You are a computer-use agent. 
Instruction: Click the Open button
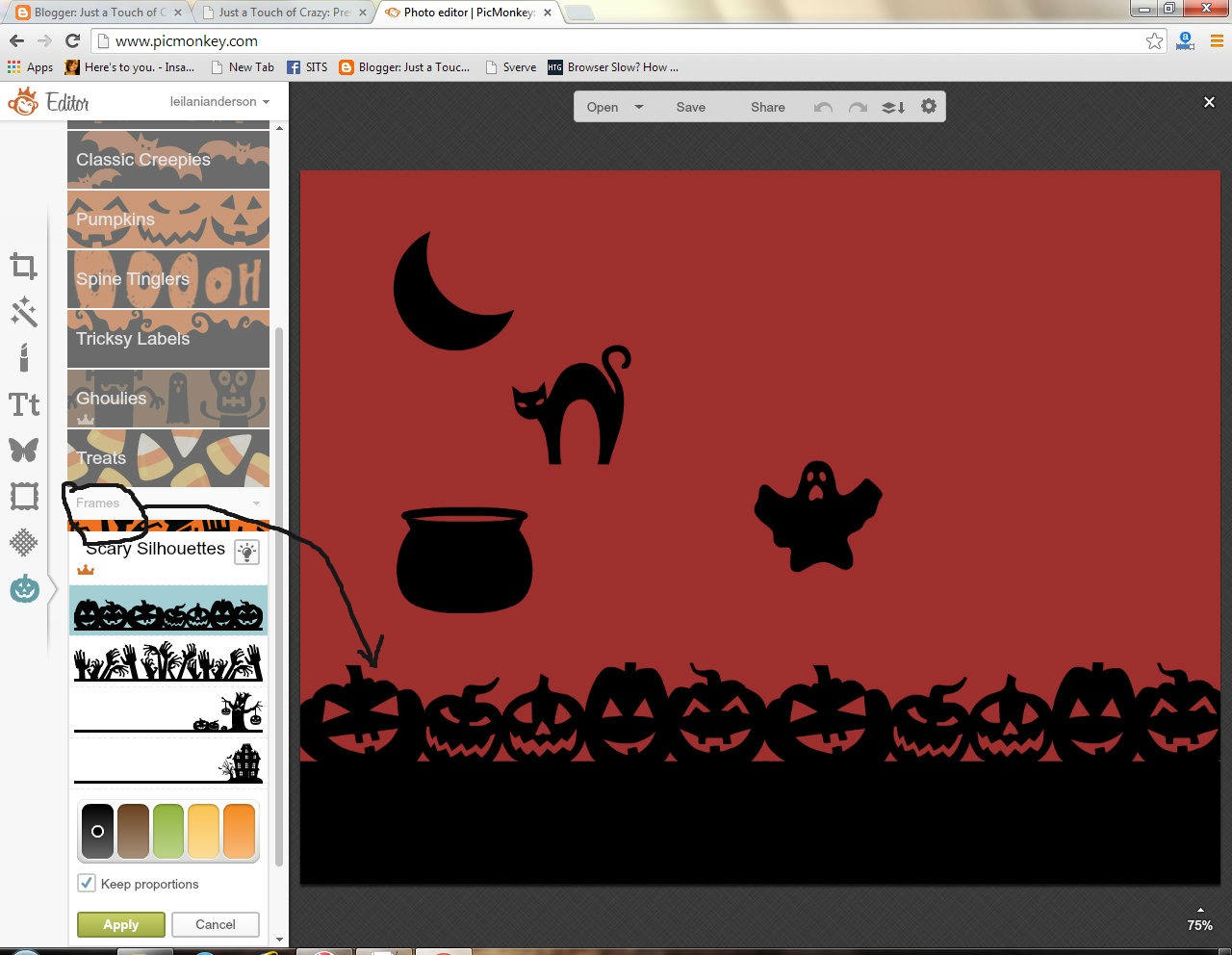tap(603, 107)
